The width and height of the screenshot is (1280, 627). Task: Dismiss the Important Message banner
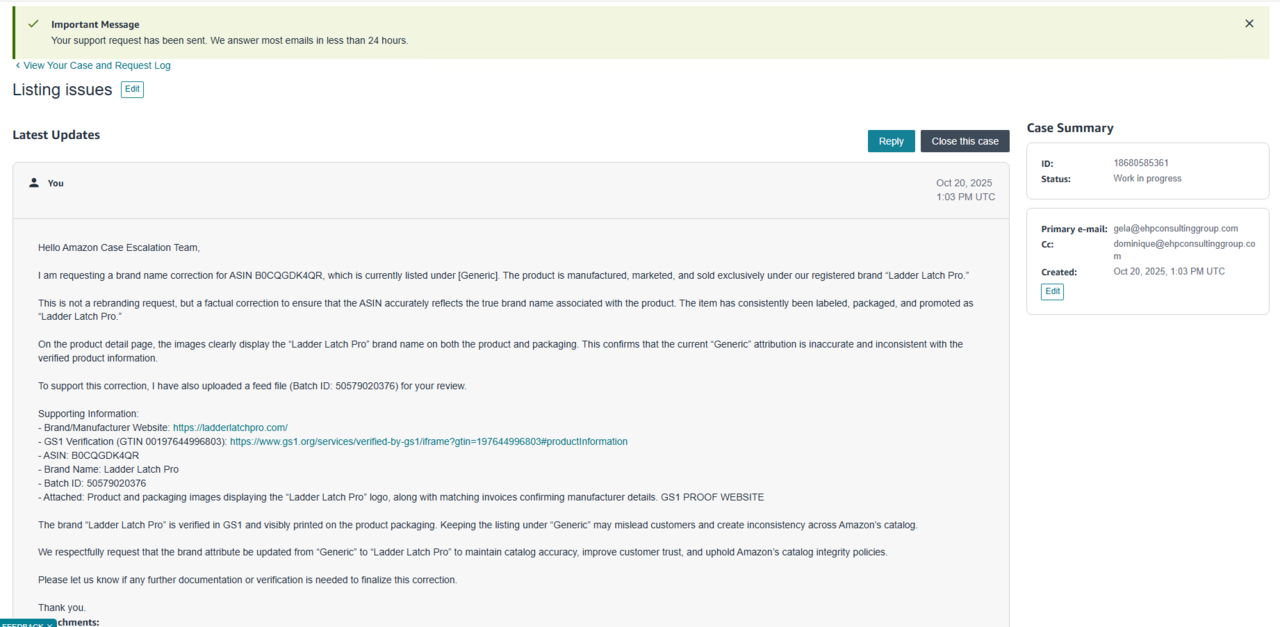click(x=1249, y=24)
